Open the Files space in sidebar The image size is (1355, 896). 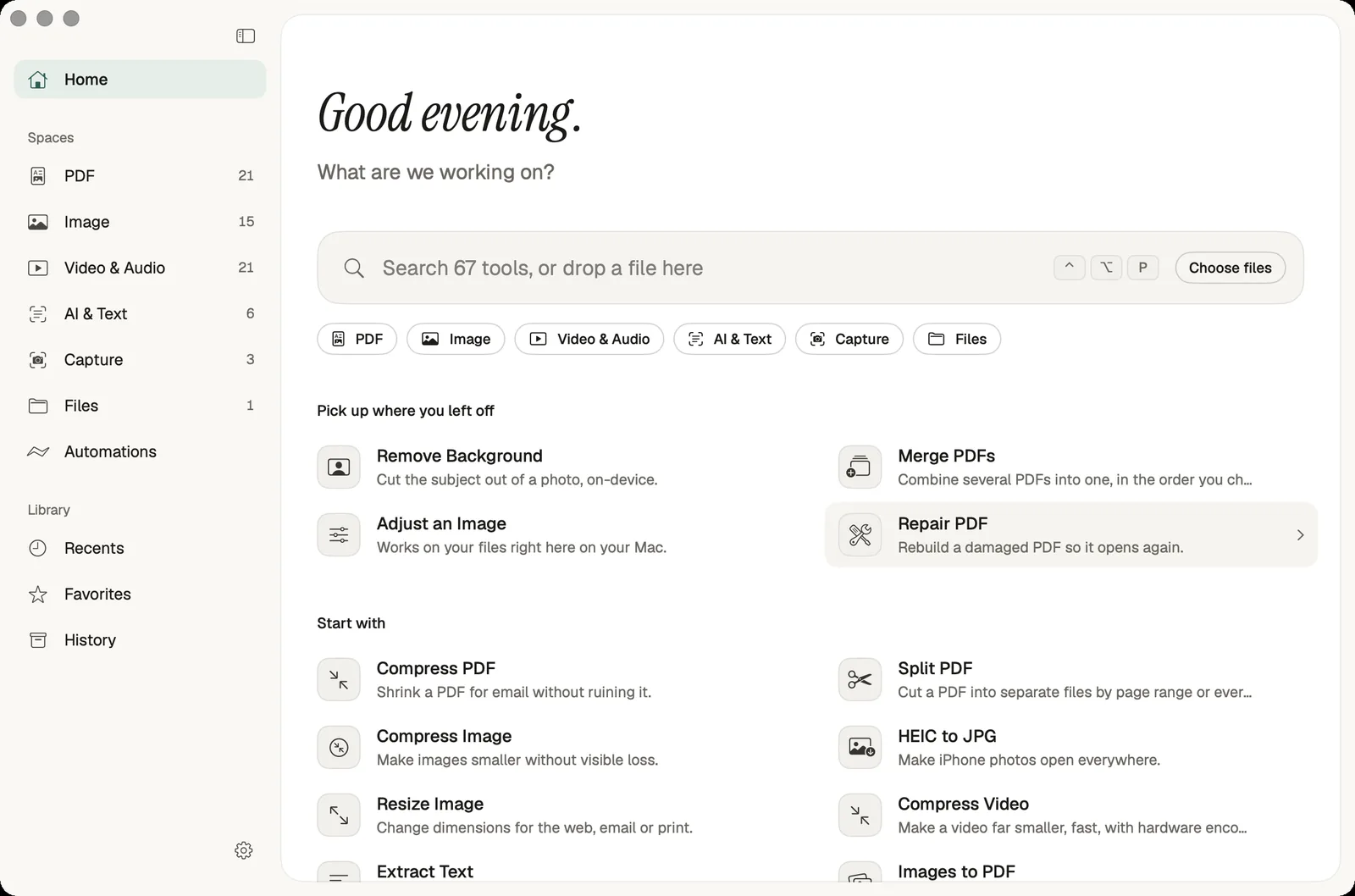pyautogui.click(x=140, y=406)
